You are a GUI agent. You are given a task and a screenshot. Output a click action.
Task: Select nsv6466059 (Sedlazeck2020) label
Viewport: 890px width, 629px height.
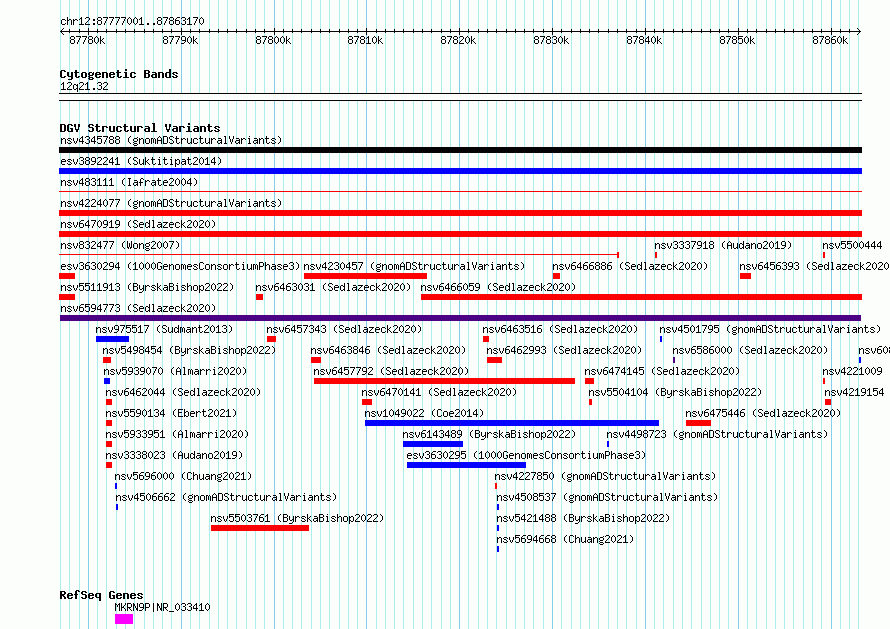point(498,287)
